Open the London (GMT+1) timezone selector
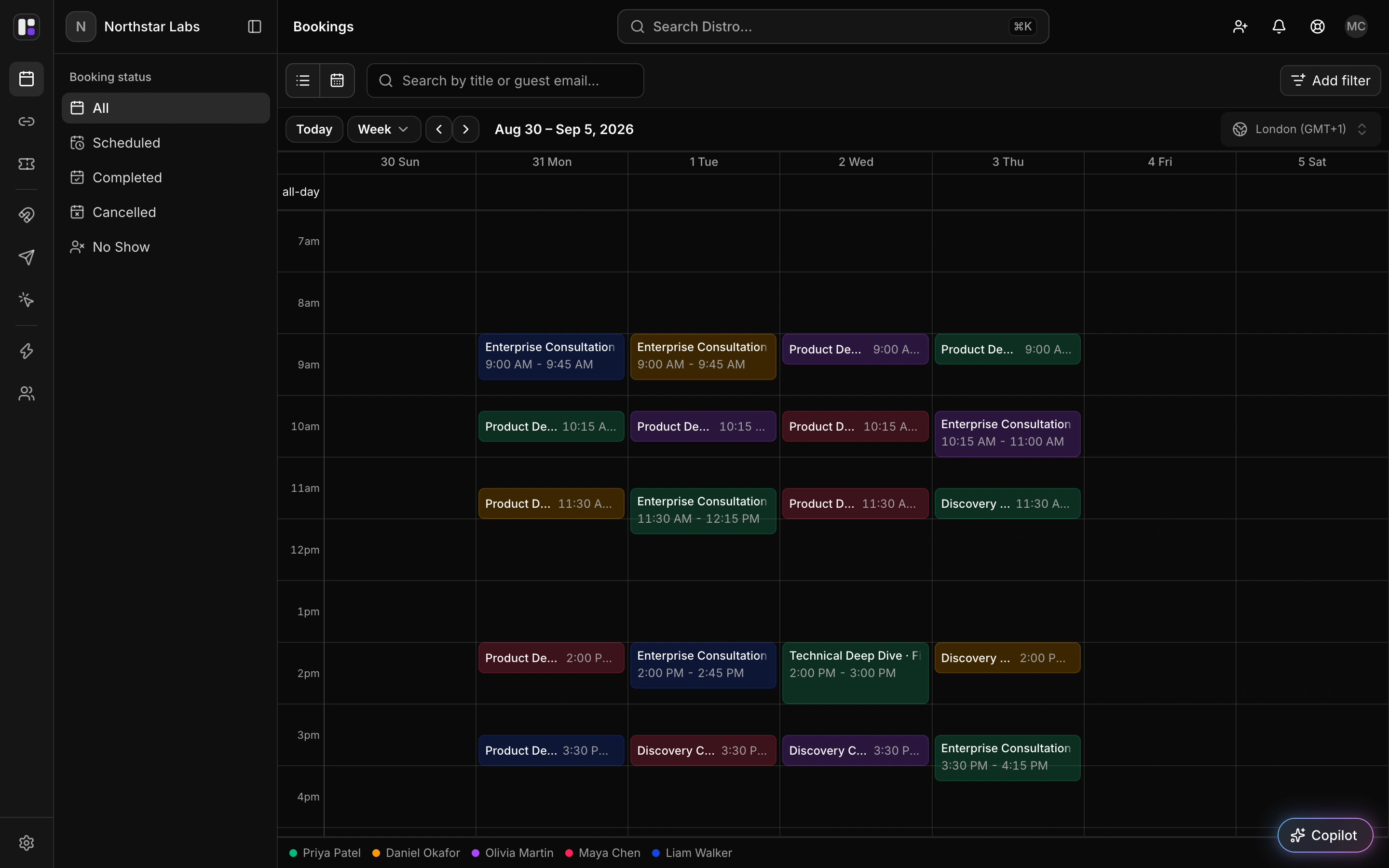The image size is (1389, 868). [x=1300, y=129]
